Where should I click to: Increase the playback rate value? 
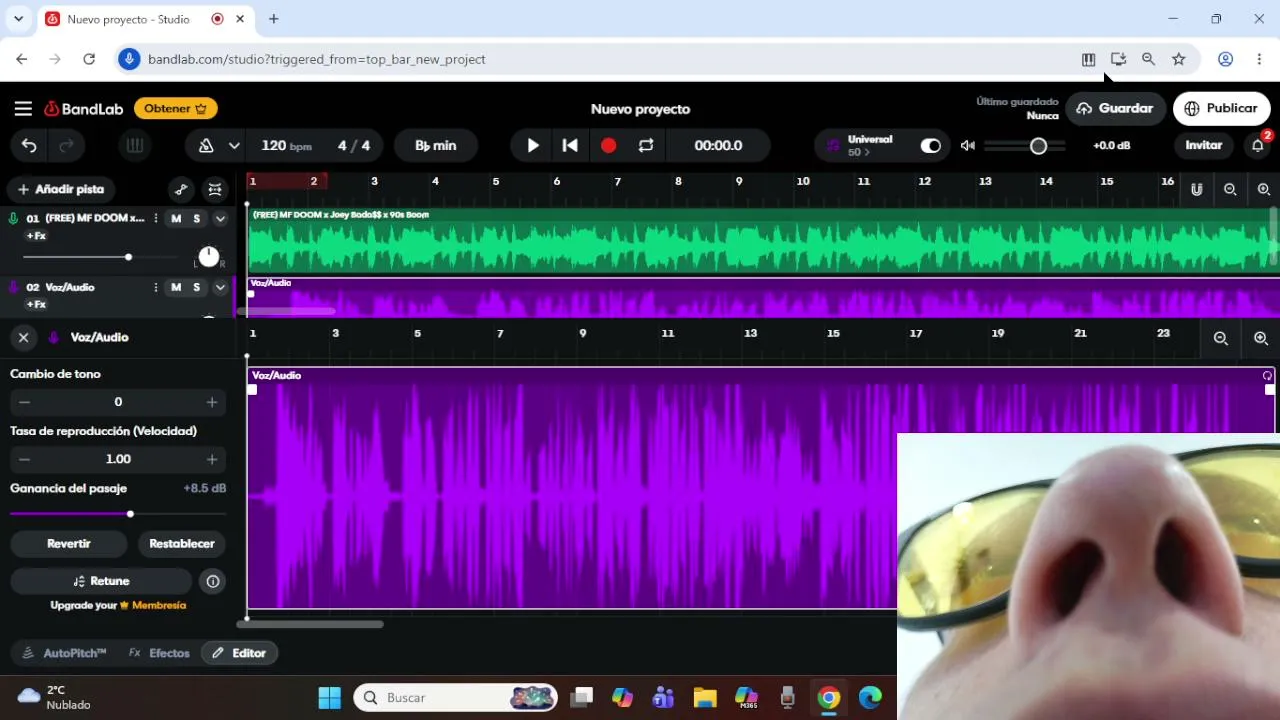(x=212, y=459)
